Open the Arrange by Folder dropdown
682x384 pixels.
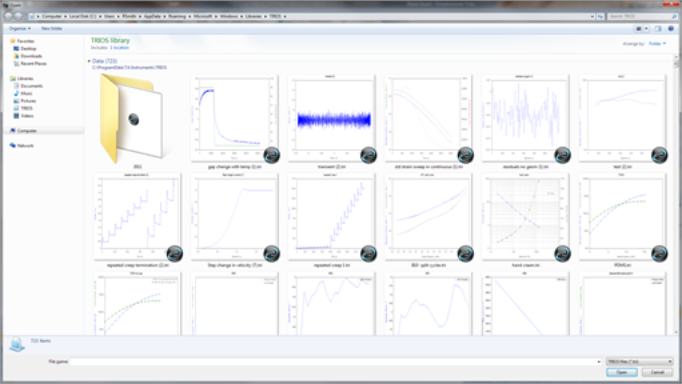coord(657,43)
